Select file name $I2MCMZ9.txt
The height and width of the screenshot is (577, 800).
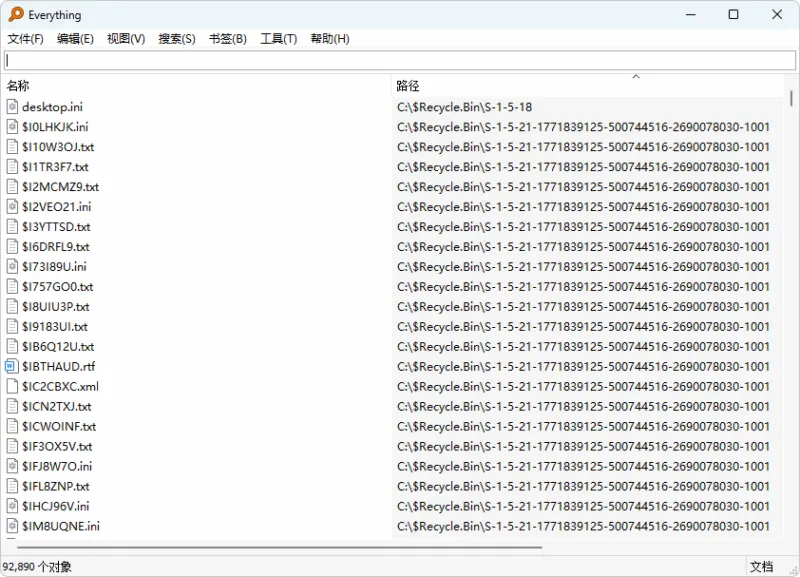click(x=60, y=187)
